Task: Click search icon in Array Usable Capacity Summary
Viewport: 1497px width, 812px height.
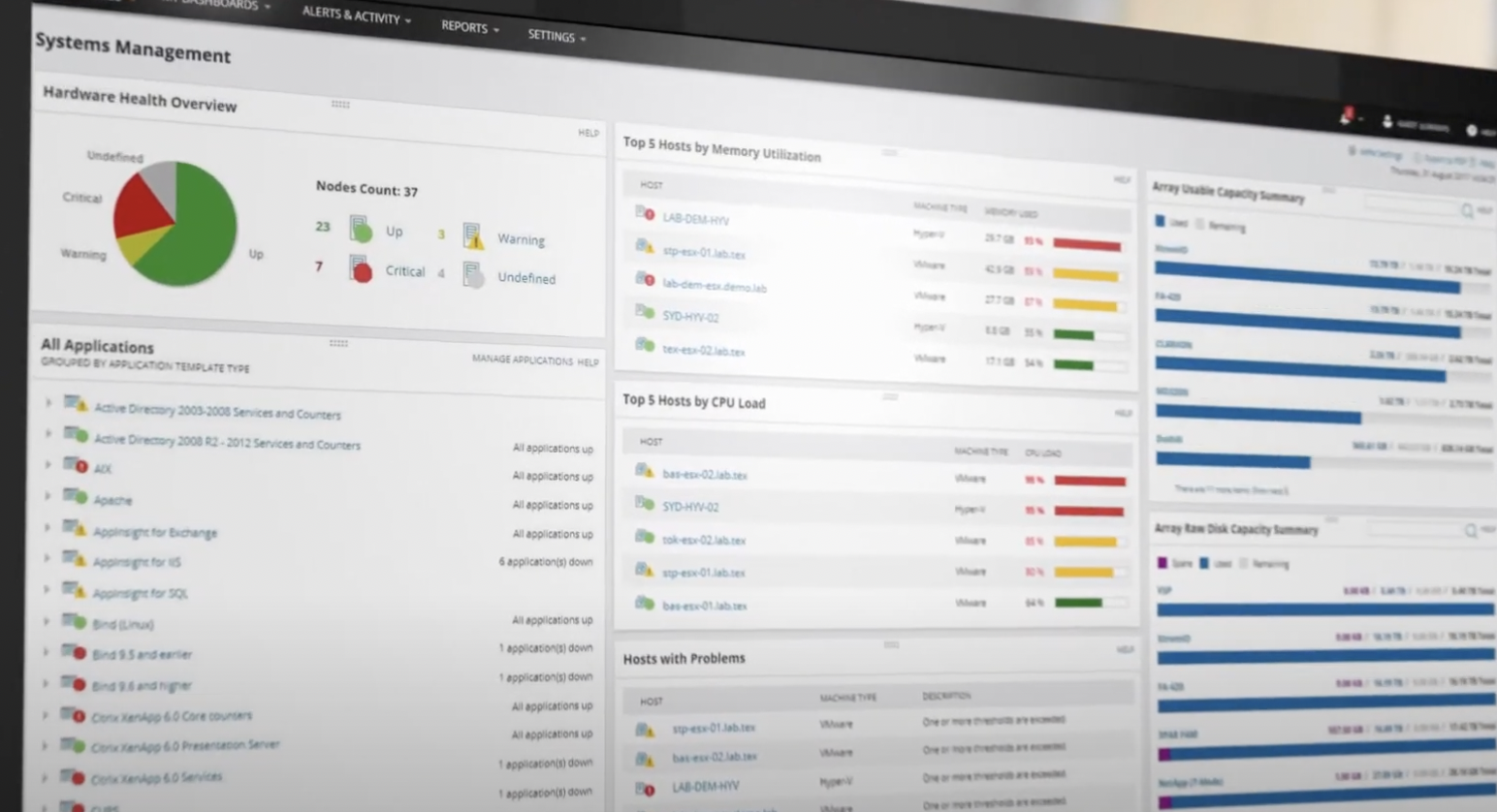Action: click(x=1467, y=210)
